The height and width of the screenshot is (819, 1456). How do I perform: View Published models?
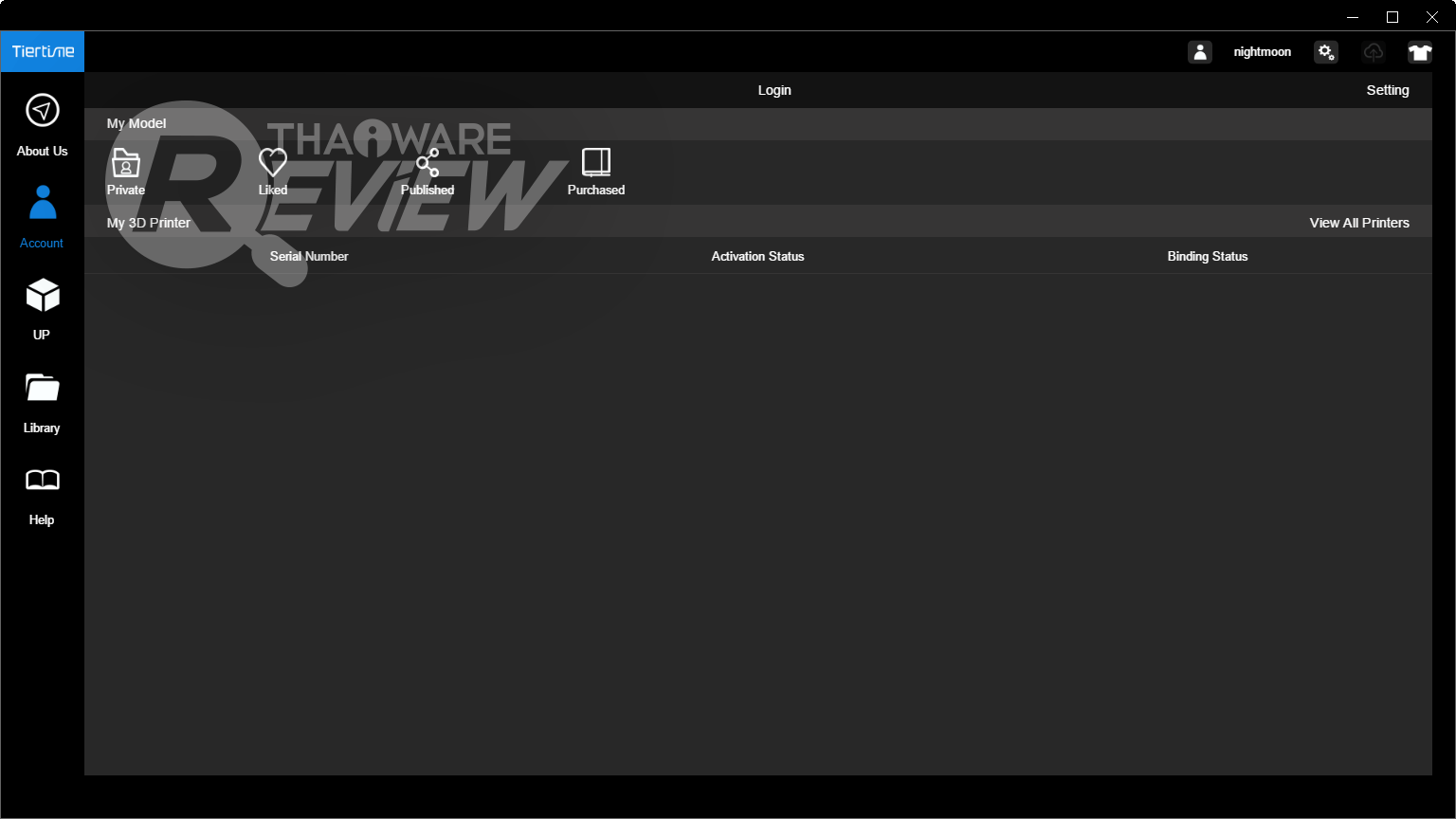point(428,172)
